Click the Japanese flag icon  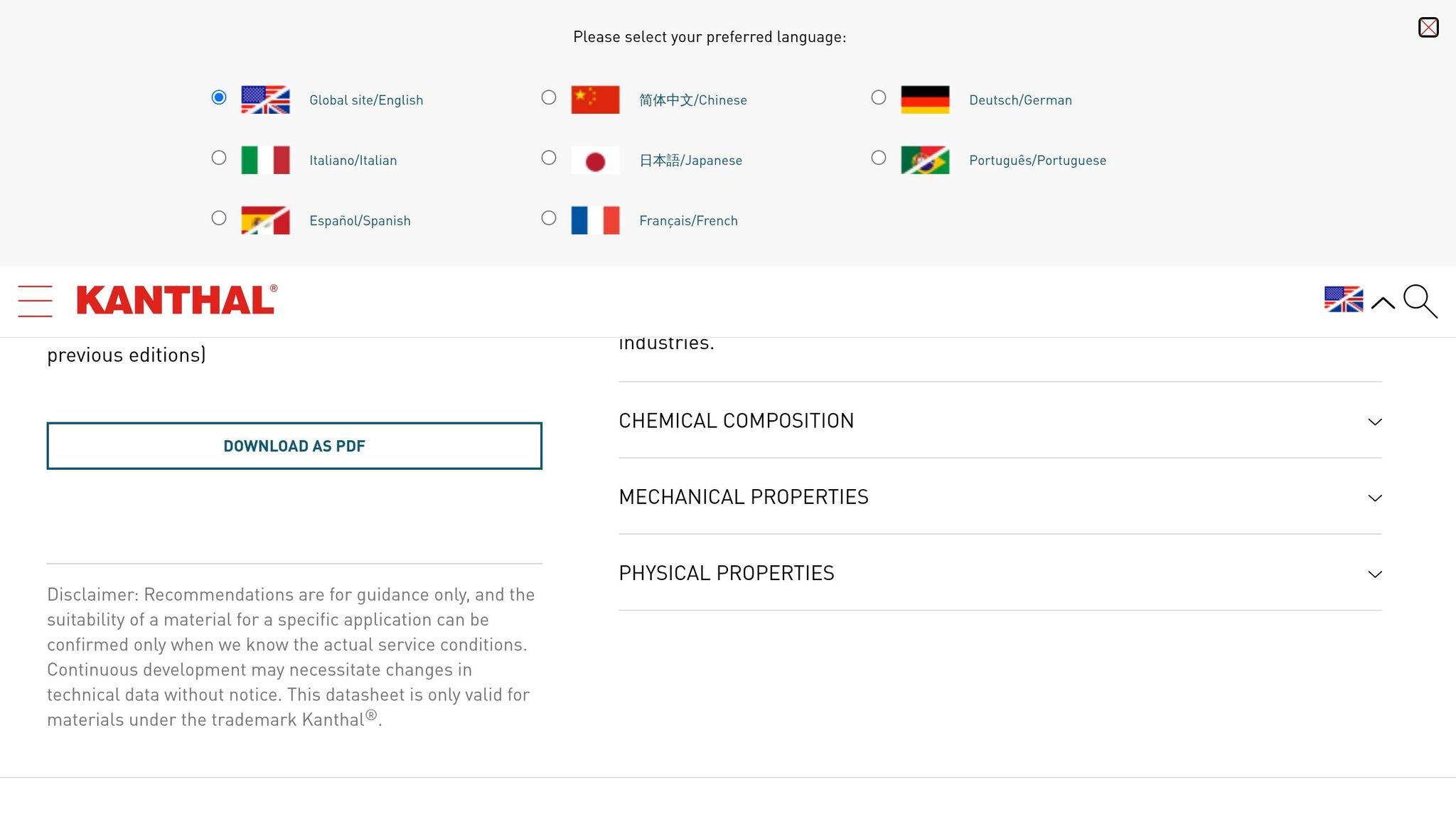[595, 160]
